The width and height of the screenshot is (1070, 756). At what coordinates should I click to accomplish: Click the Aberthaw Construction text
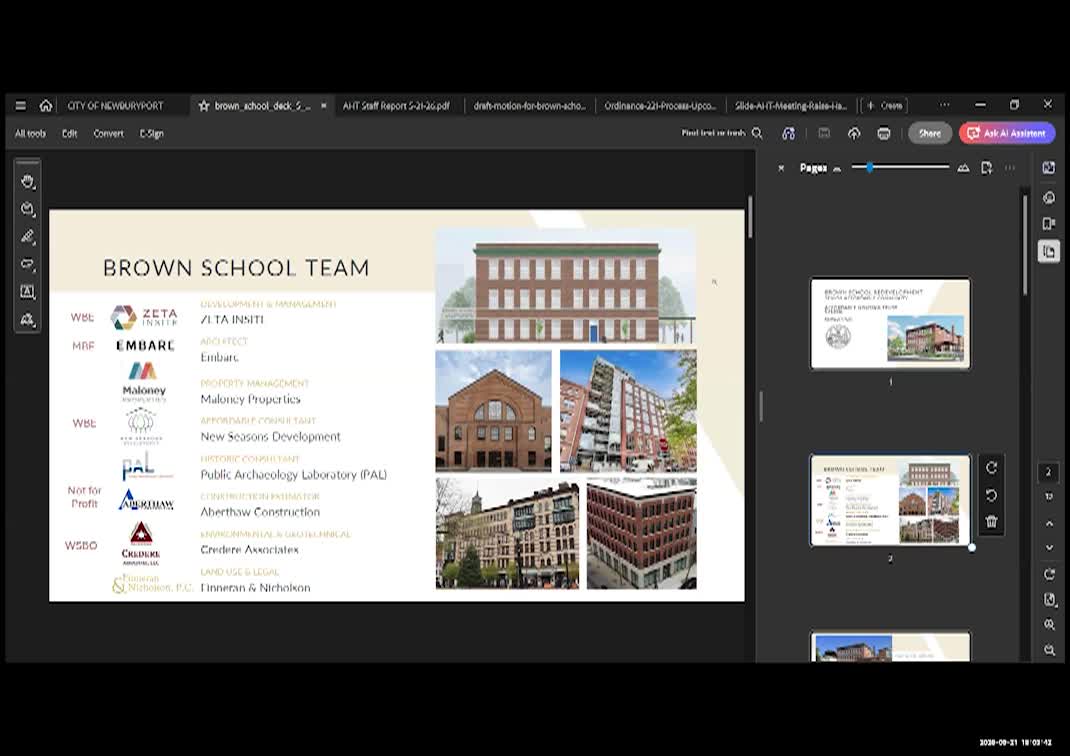point(260,512)
